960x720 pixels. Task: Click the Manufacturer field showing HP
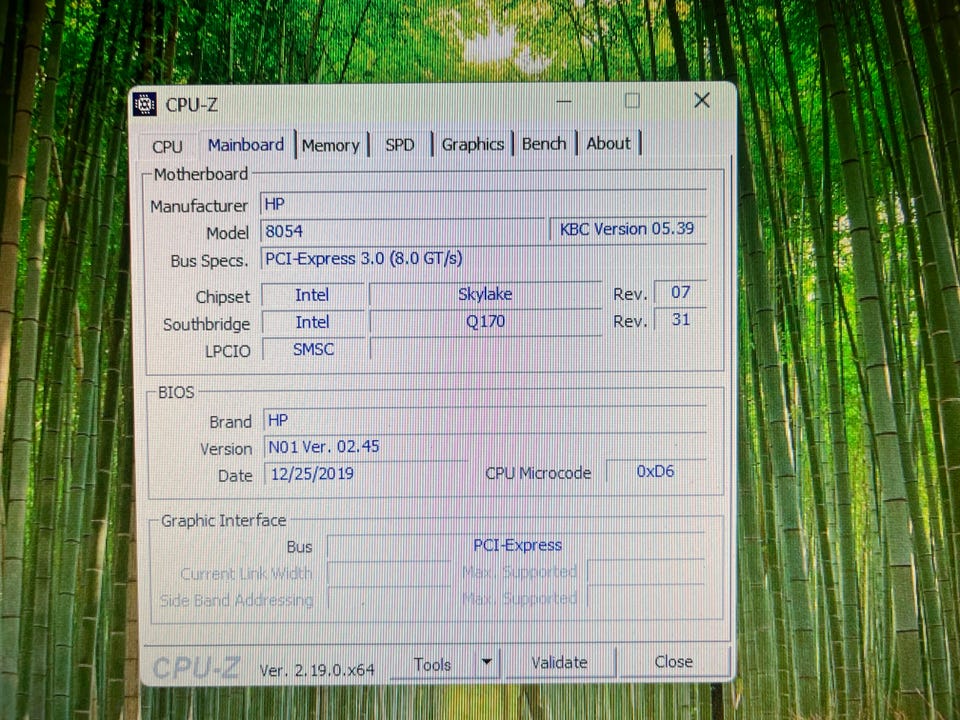tap(484, 203)
